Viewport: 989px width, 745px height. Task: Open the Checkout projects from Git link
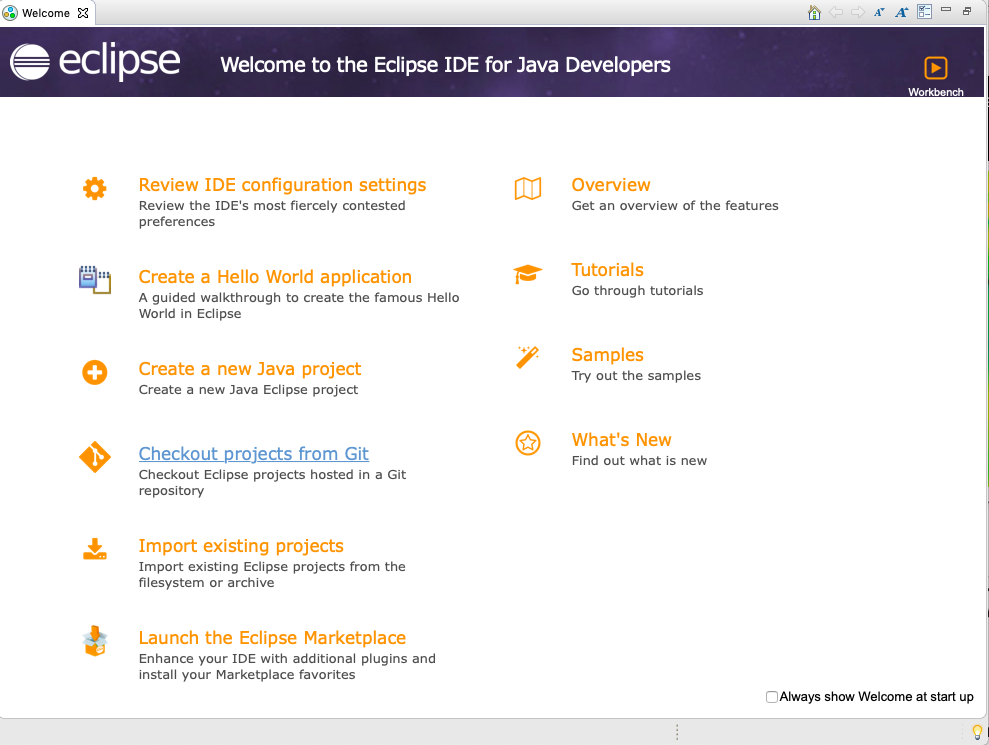[254, 454]
